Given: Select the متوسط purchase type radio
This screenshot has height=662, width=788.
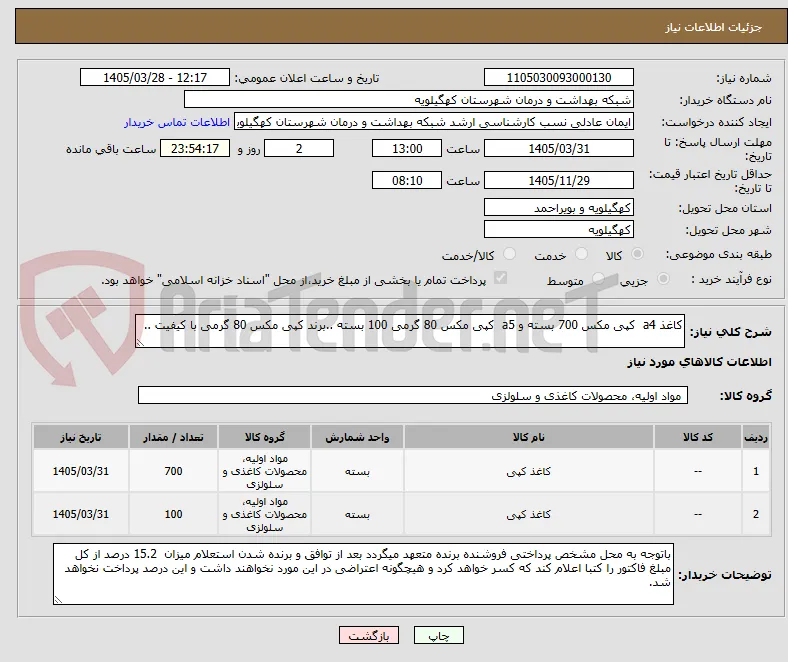Looking at the screenshot, I should click(x=598, y=279).
